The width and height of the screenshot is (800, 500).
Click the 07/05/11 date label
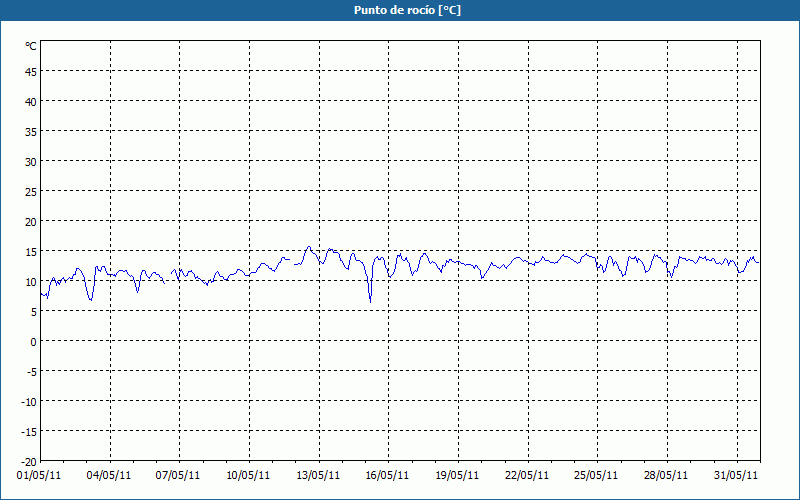(x=178, y=476)
